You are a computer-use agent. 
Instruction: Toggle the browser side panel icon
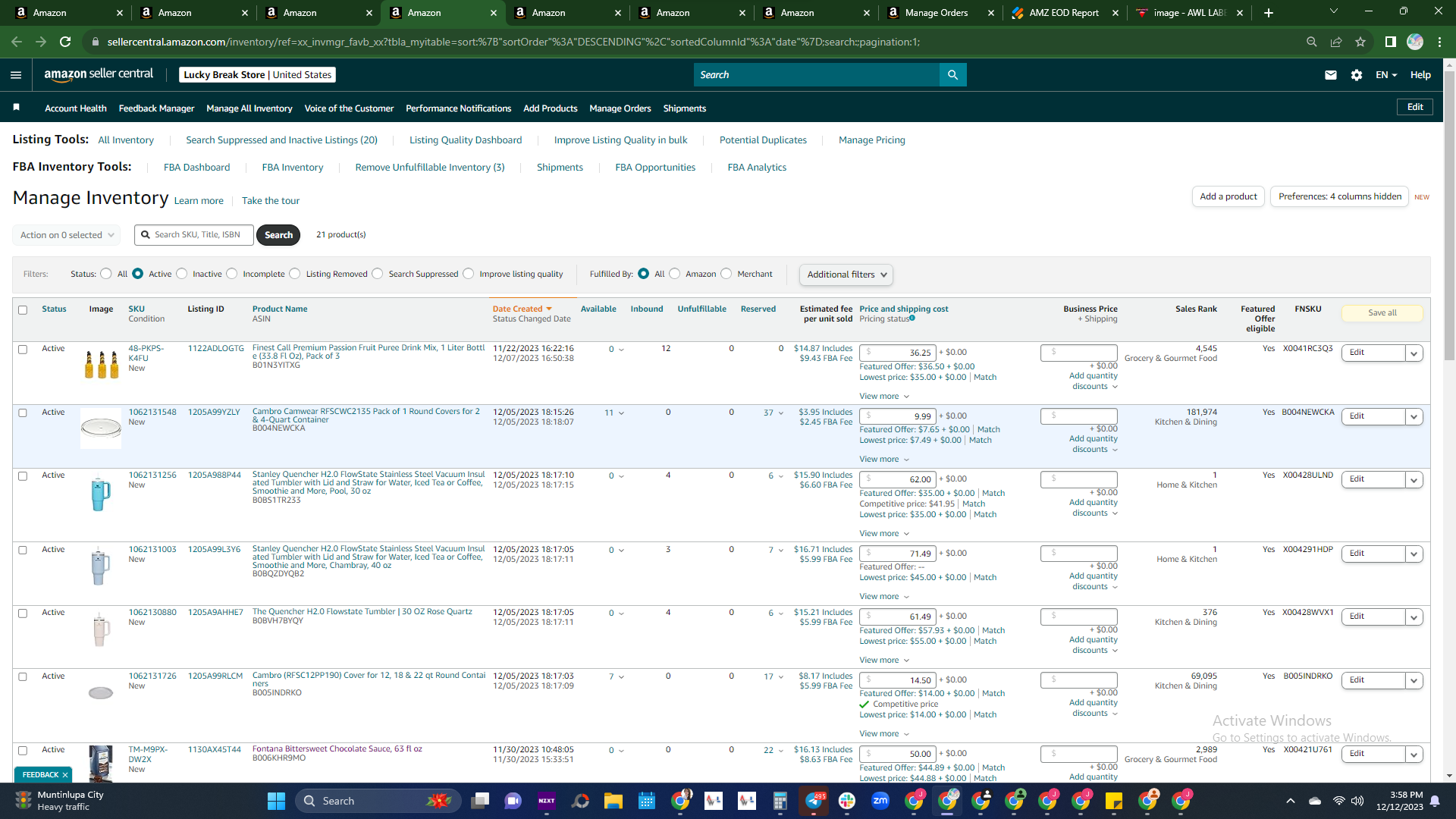click(x=1390, y=42)
